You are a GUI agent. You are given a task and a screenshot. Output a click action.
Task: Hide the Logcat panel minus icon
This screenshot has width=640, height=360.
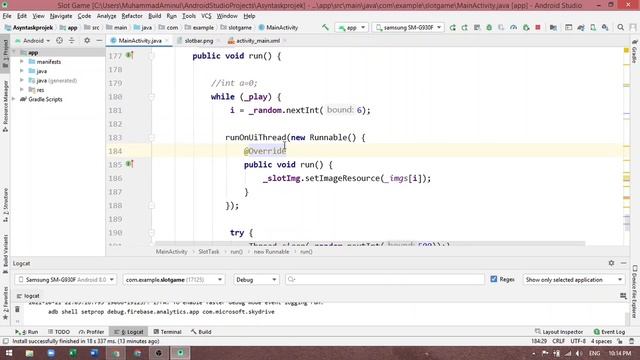click(x=624, y=263)
